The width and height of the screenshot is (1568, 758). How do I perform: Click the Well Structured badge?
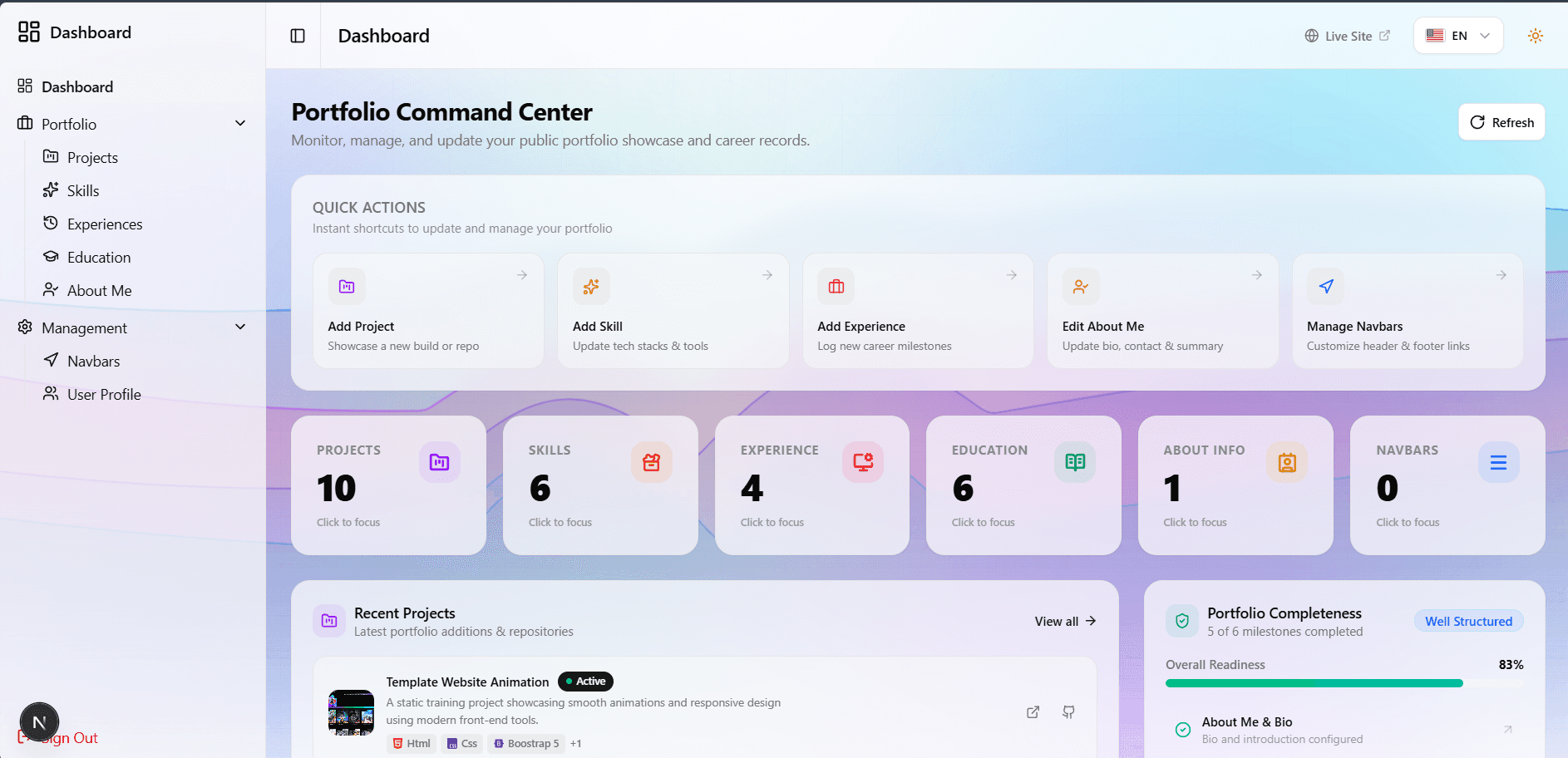click(x=1469, y=621)
